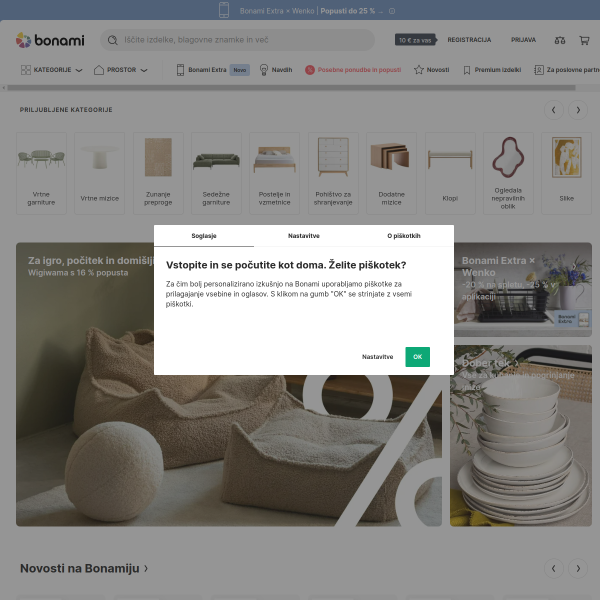This screenshot has width=600, height=600.
Task: Show previous popular categories
Action: [x=554, y=110]
